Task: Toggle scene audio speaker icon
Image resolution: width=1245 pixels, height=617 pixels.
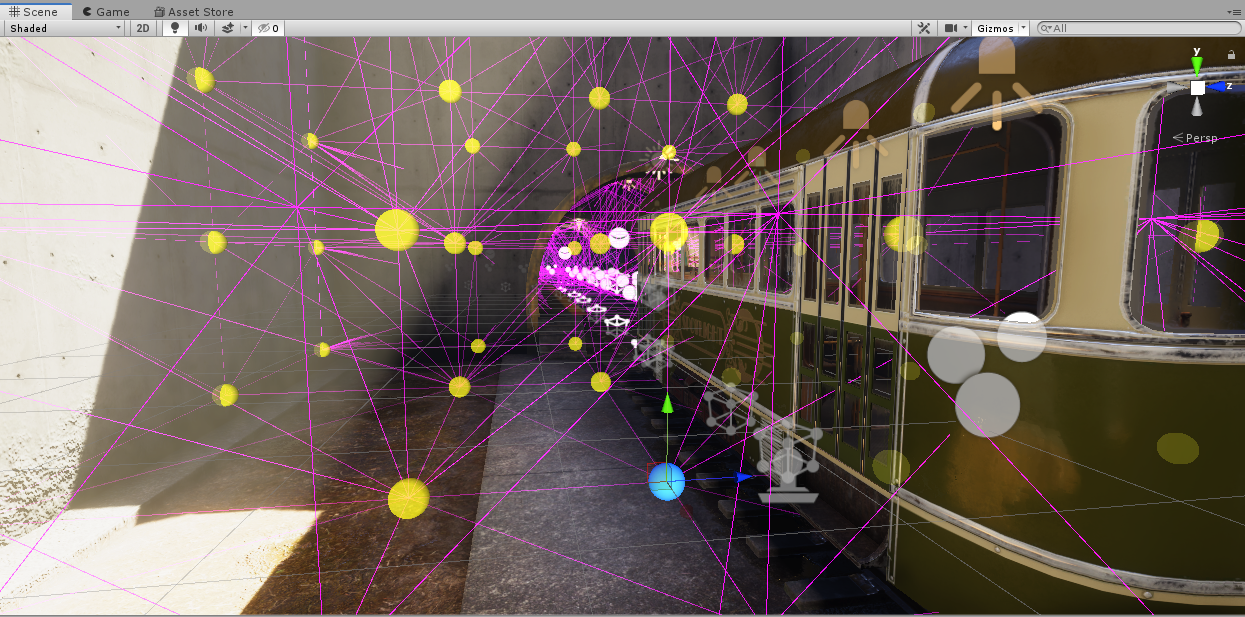Action: pyautogui.click(x=201, y=28)
